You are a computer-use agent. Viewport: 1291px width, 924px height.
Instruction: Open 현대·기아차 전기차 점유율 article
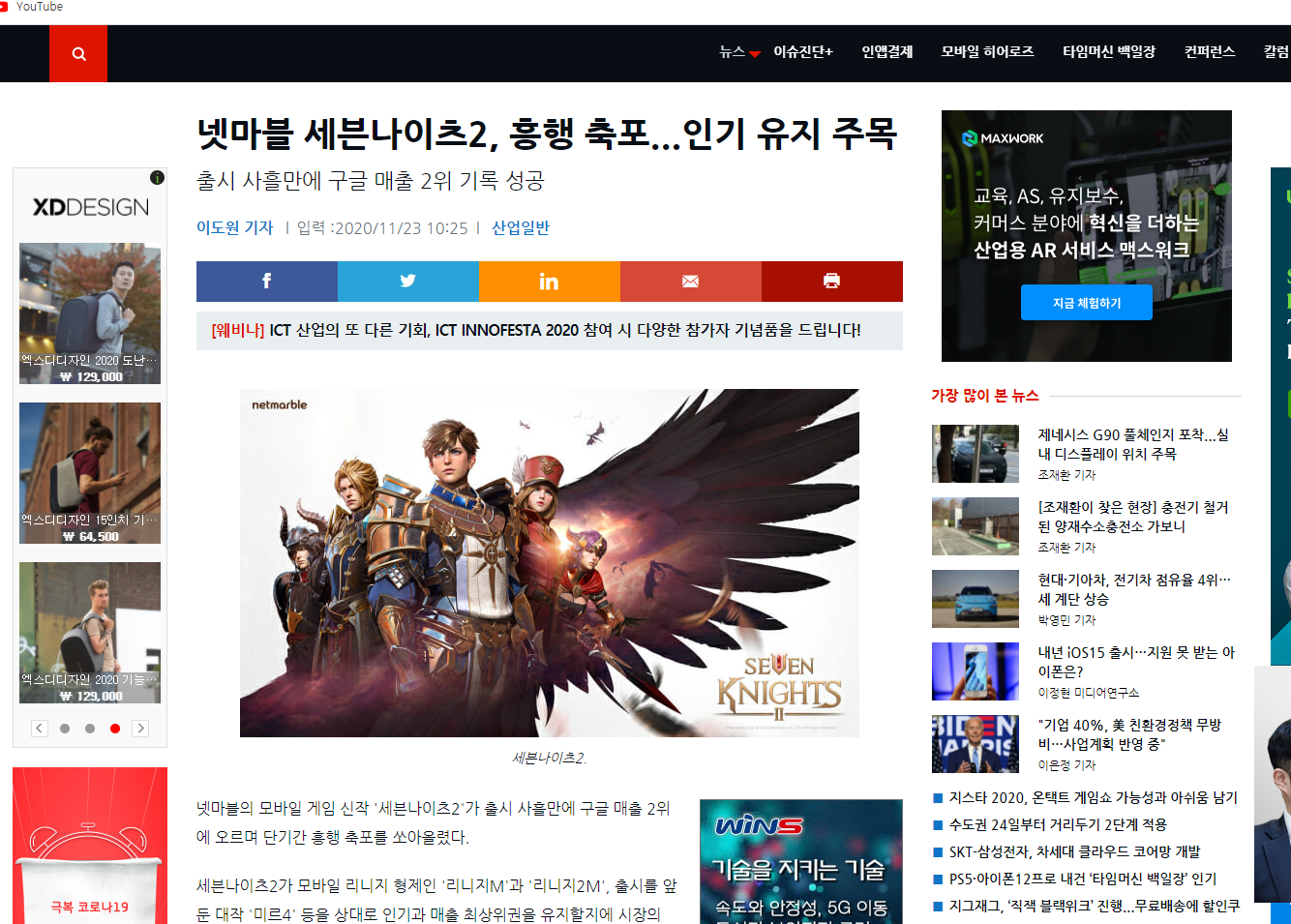point(1134,589)
